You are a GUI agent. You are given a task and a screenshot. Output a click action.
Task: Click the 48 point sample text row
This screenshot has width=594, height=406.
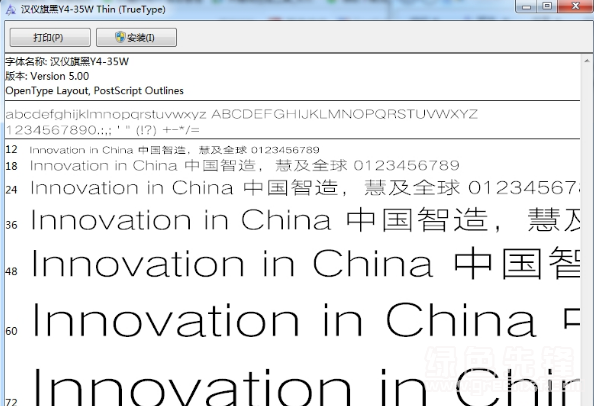coord(292,263)
